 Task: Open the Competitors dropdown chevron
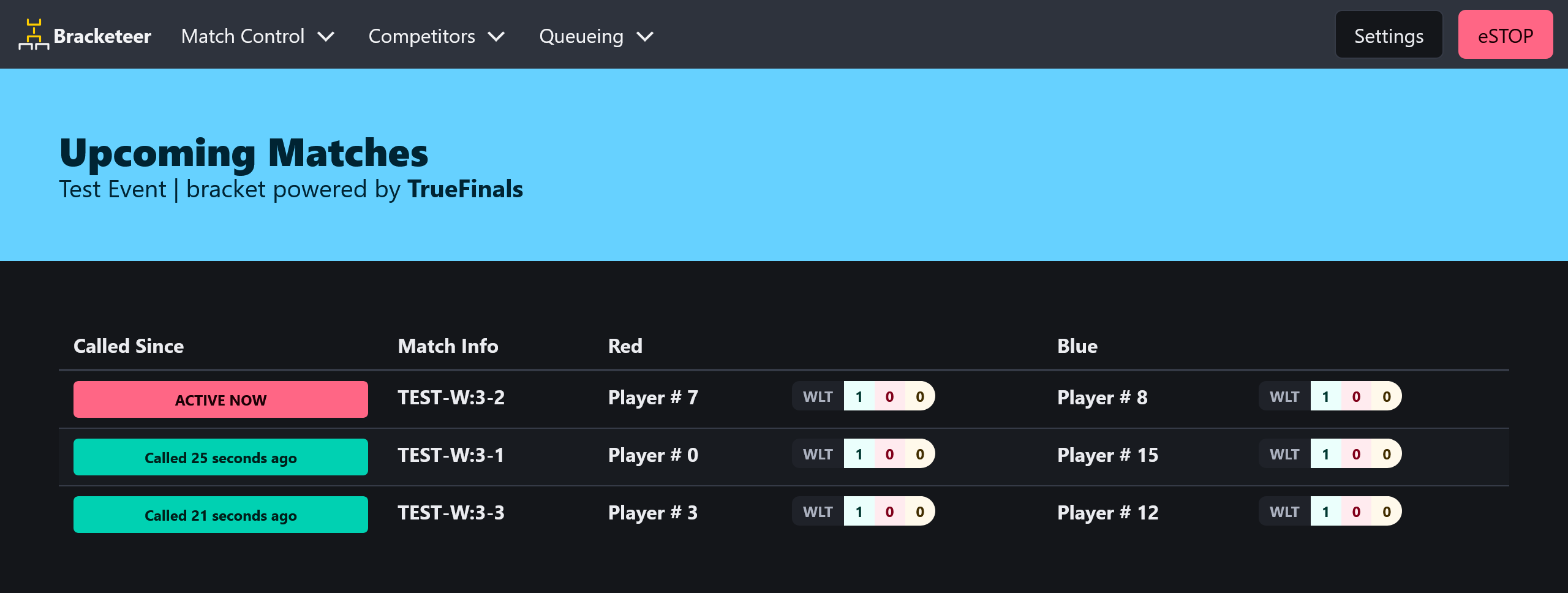497,37
